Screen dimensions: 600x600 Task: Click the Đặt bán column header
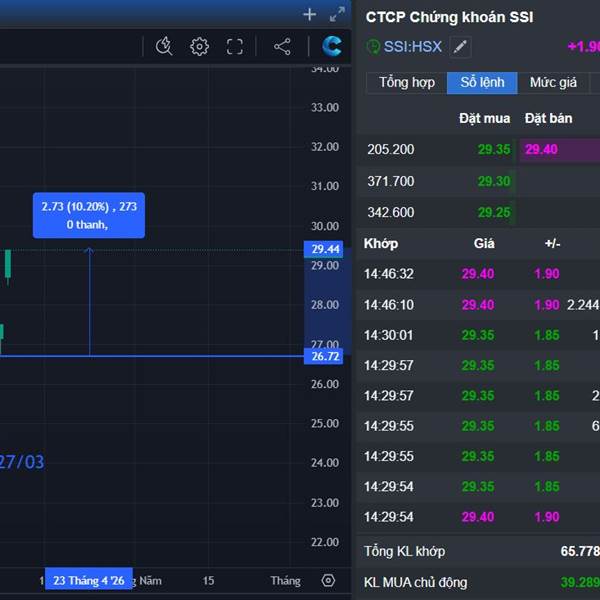pos(548,118)
